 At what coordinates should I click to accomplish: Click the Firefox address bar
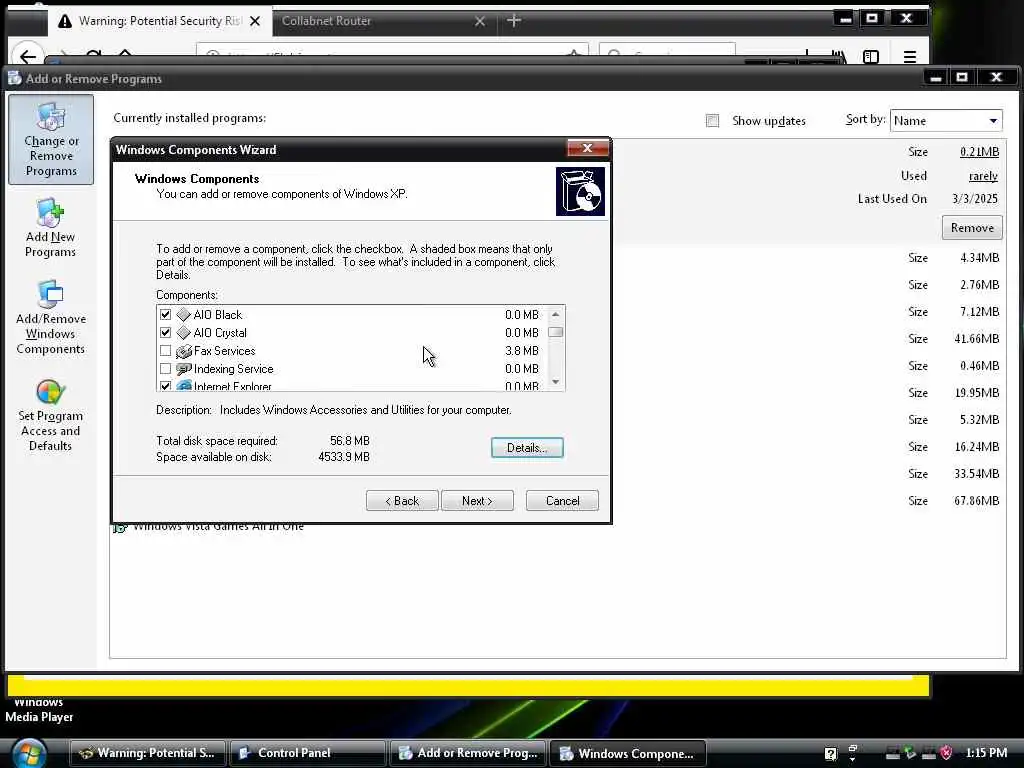[x=392, y=54]
